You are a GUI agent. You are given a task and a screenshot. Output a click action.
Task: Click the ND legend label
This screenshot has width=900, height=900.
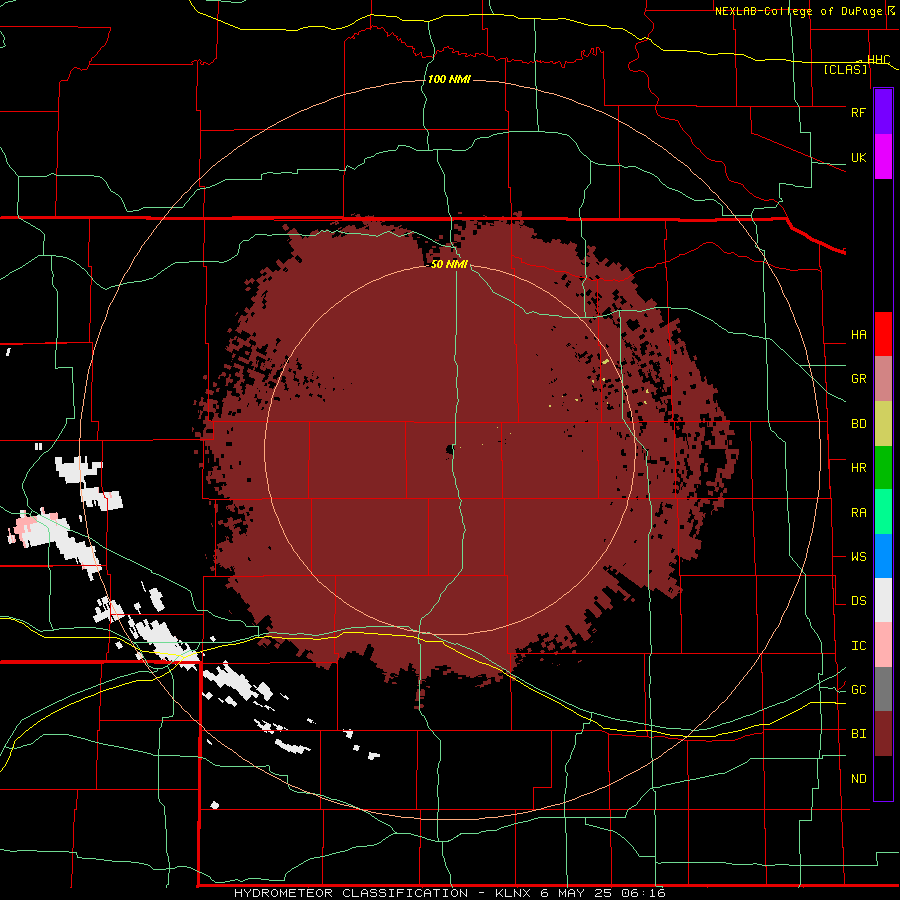point(858,779)
